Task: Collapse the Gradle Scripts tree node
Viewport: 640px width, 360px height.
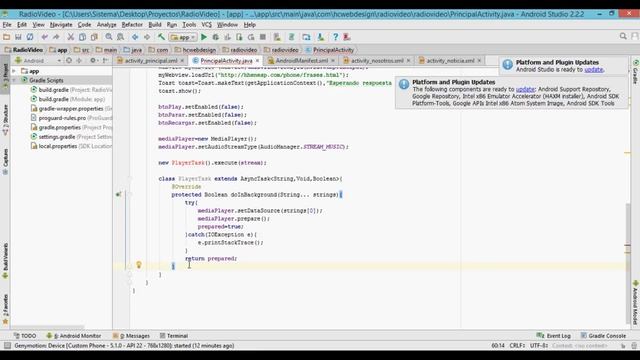Action: click(15, 80)
